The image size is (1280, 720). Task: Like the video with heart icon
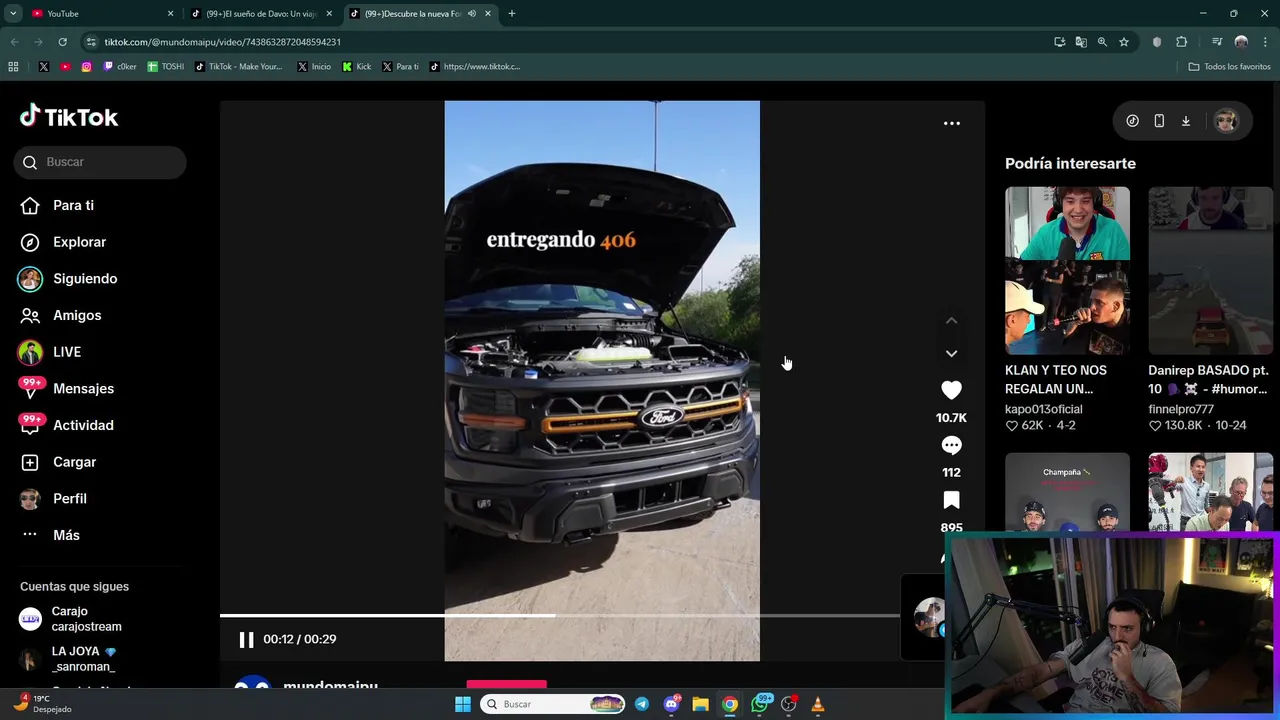coord(951,390)
